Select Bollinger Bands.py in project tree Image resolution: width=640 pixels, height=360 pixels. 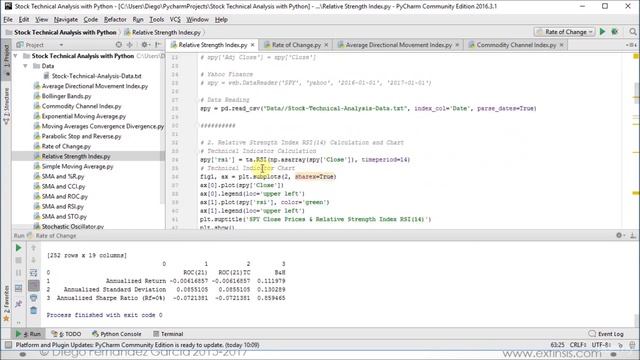pyautogui.click(x=66, y=96)
